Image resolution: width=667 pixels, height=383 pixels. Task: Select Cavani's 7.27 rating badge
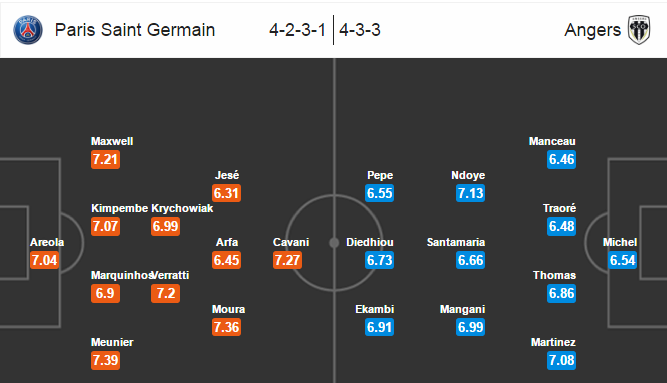(x=288, y=260)
